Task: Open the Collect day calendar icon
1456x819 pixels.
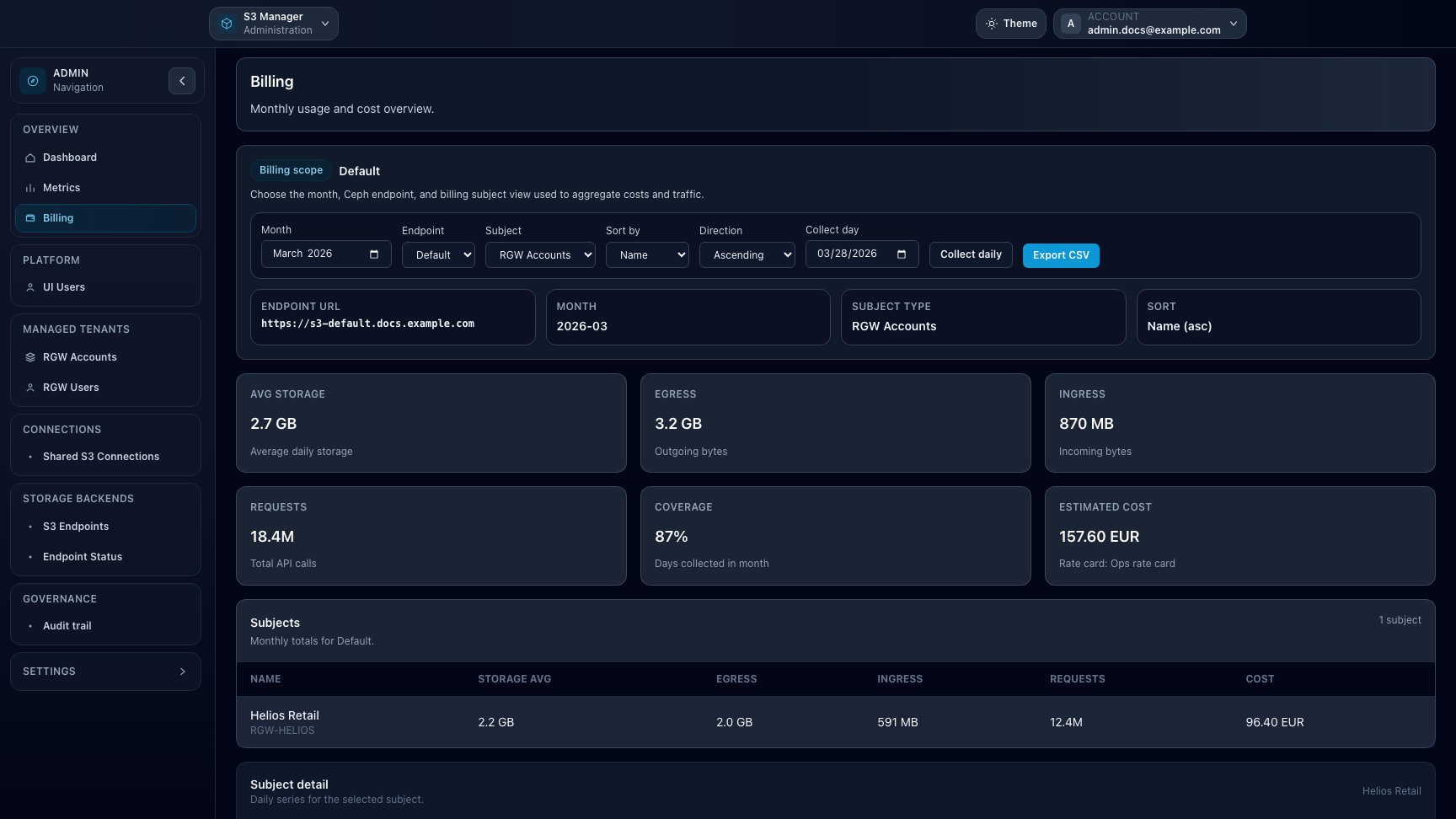Action: [902, 253]
